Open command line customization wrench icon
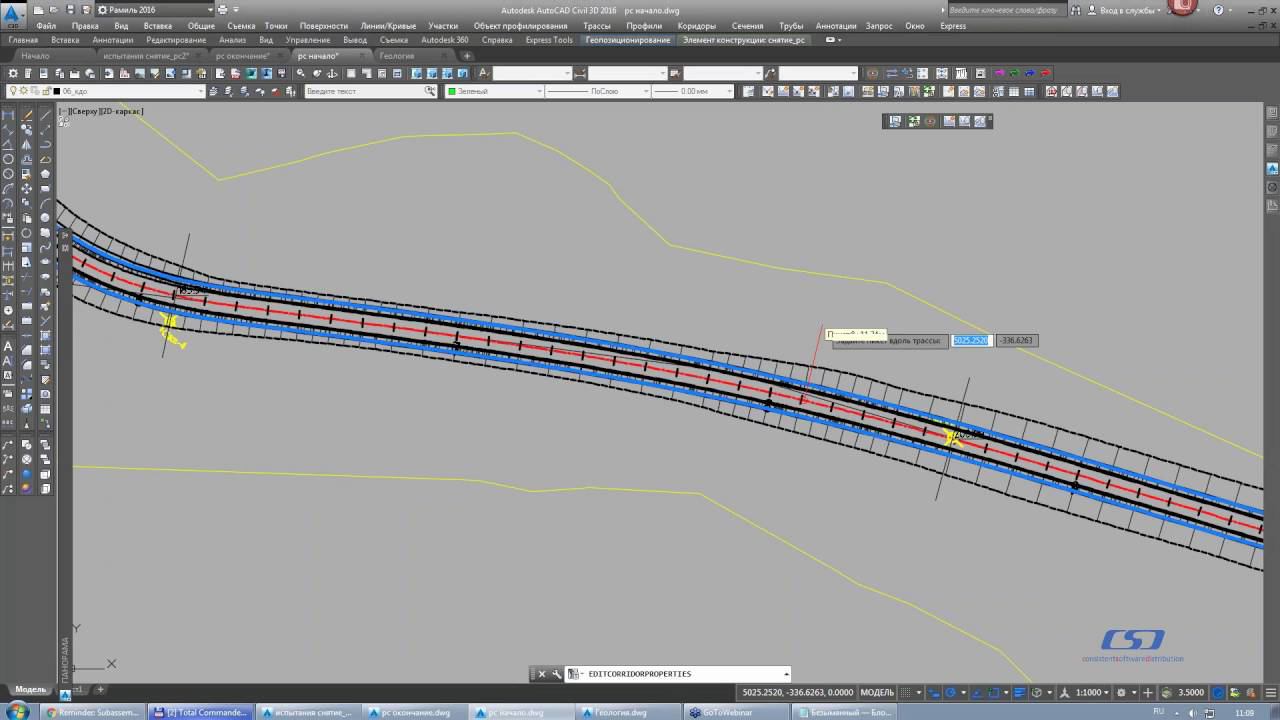Image resolution: width=1280 pixels, height=720 pixels. click(557, 674)
